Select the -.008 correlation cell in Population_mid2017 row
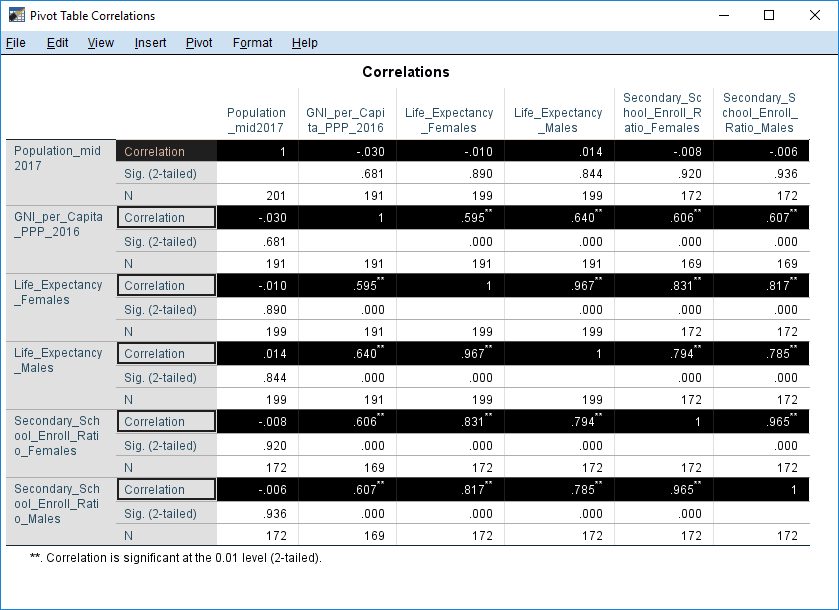The image size is (839, 610). [663, 151]
